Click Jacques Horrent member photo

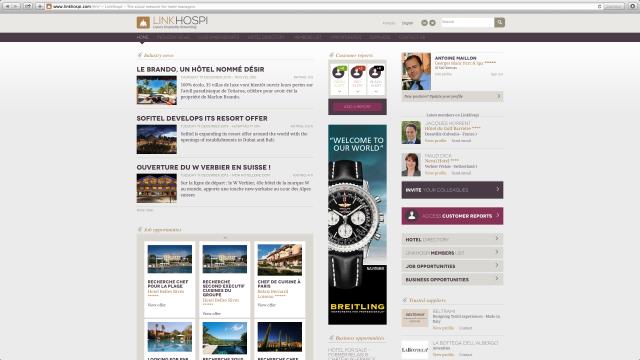[411, 132]
